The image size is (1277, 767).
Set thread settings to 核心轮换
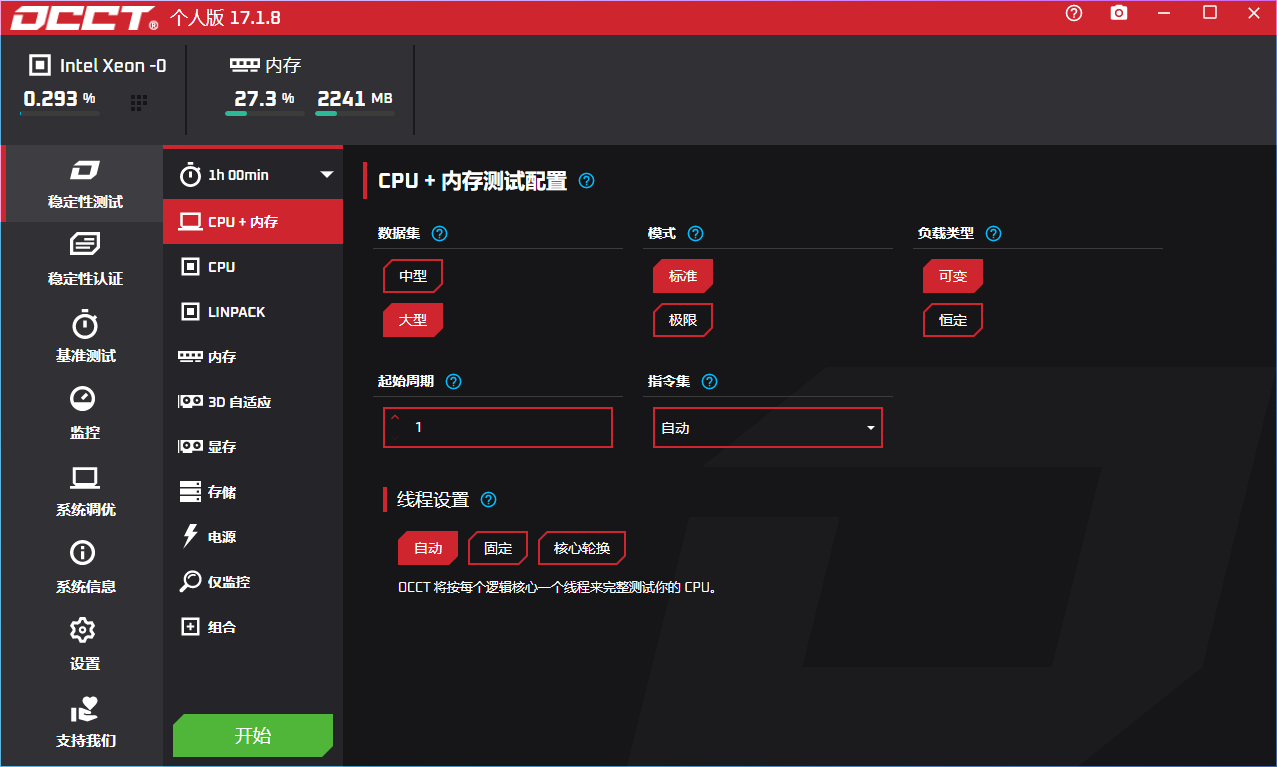582,548
